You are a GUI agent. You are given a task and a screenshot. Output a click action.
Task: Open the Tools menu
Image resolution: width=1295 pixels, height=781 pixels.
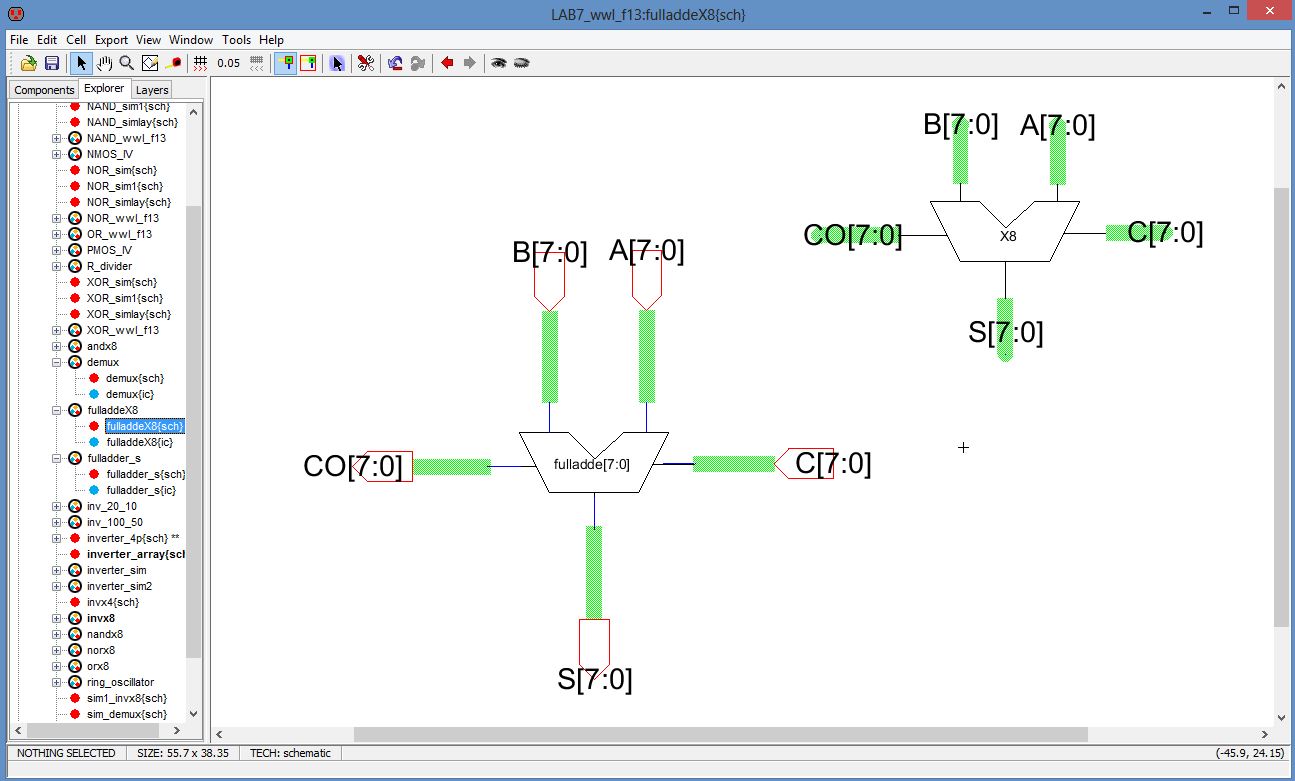[236, 40]
